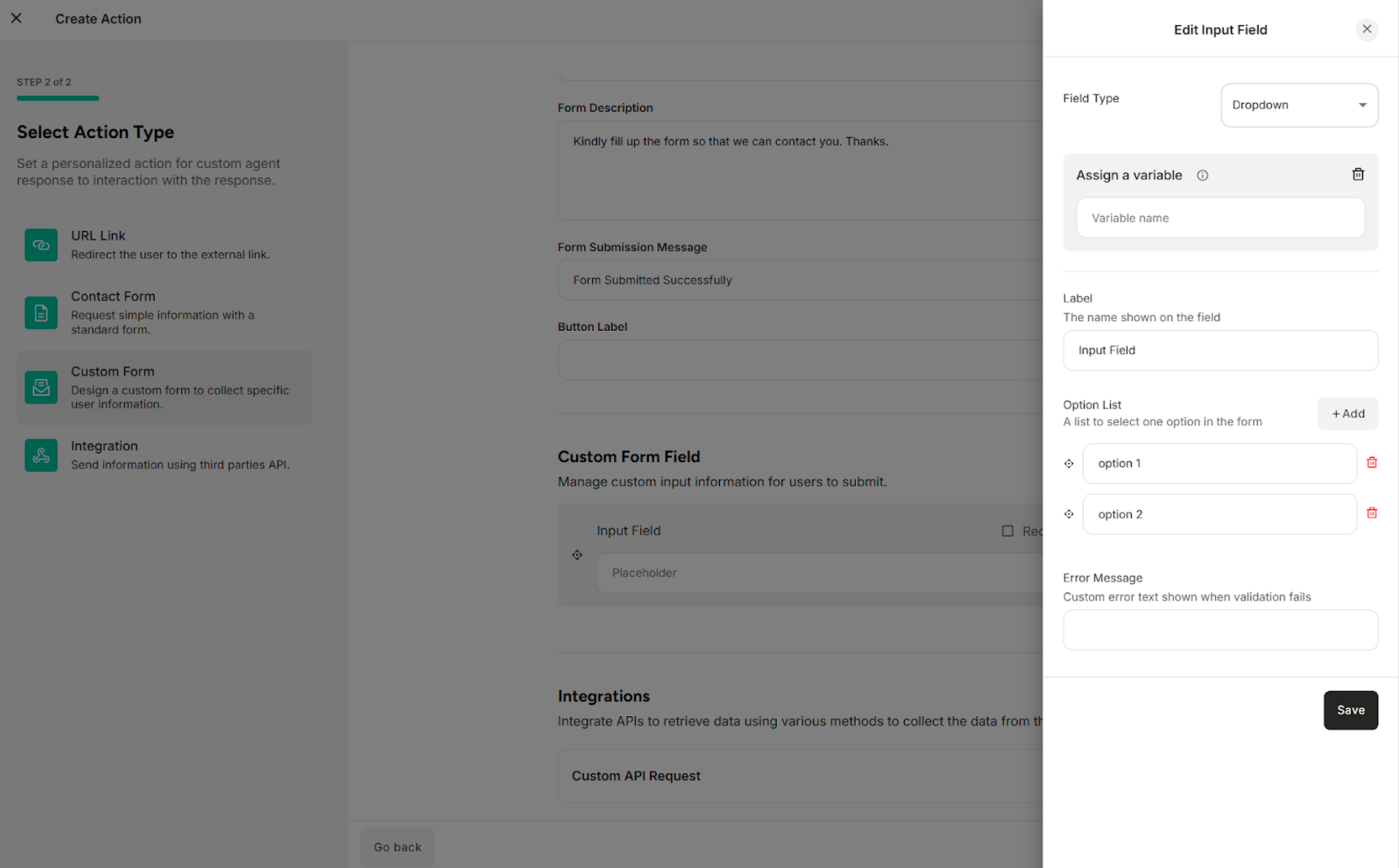The image size is (1399, 868).
Task: Click the Go back button
Action: click(x=397, y=847)
